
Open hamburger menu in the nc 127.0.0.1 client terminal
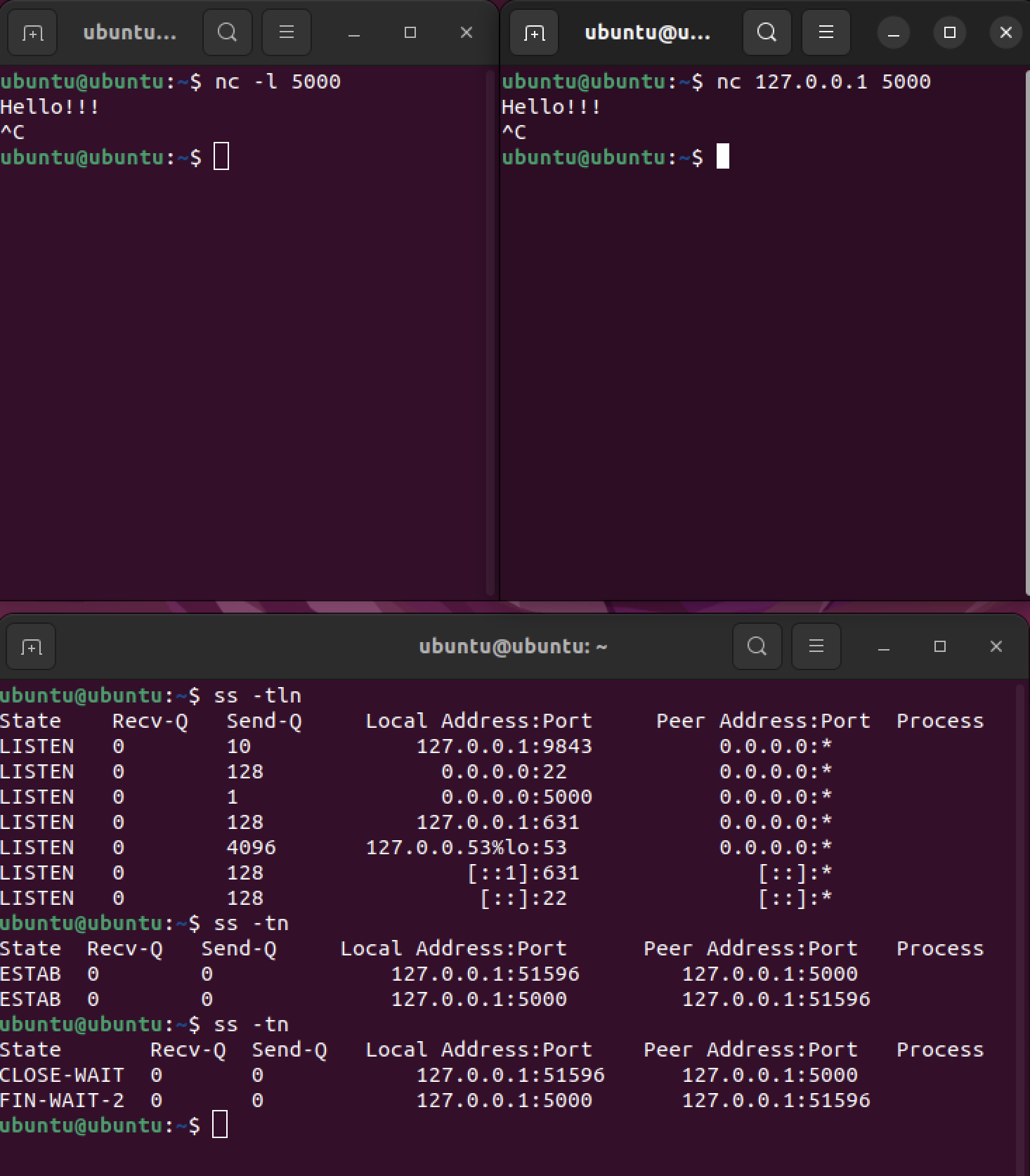(826, 32)
